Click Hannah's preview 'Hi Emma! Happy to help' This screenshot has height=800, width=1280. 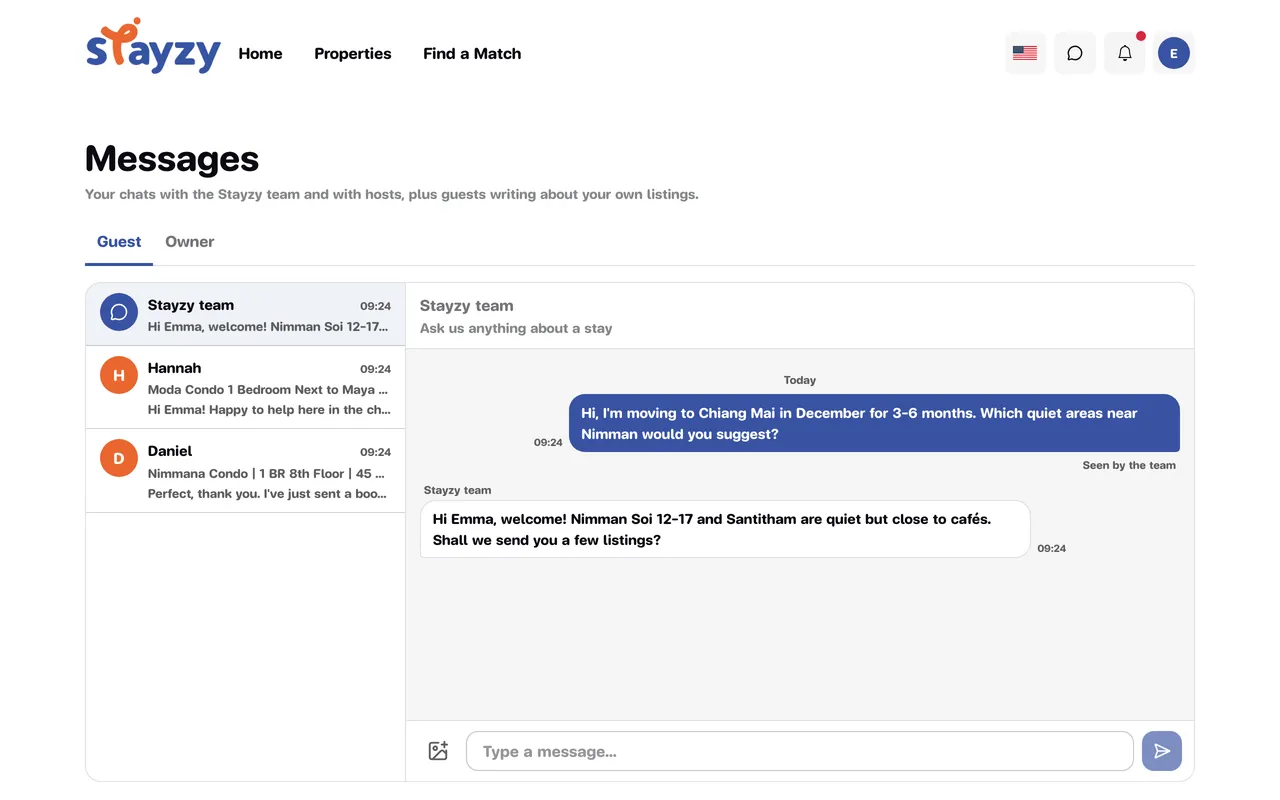pos(269,410)
